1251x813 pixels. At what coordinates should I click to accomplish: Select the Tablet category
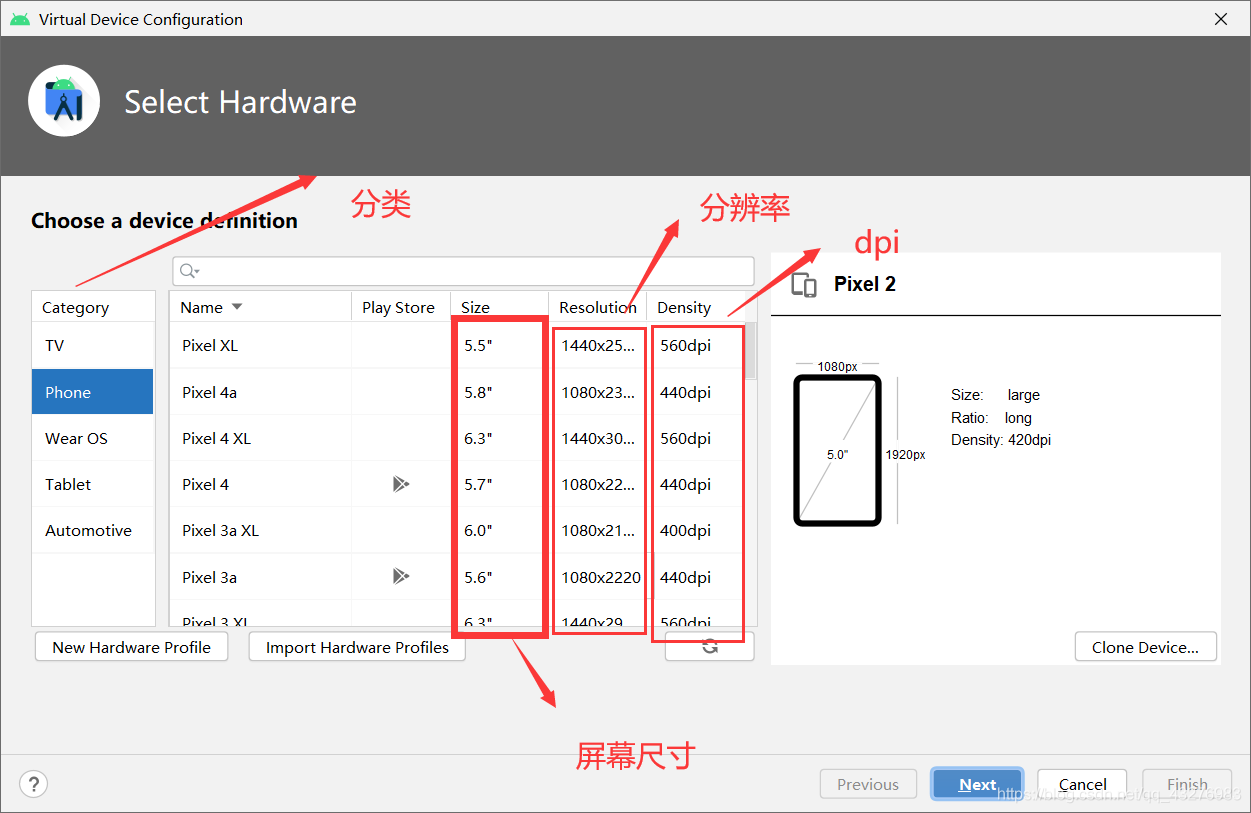[x=93, y=484]
